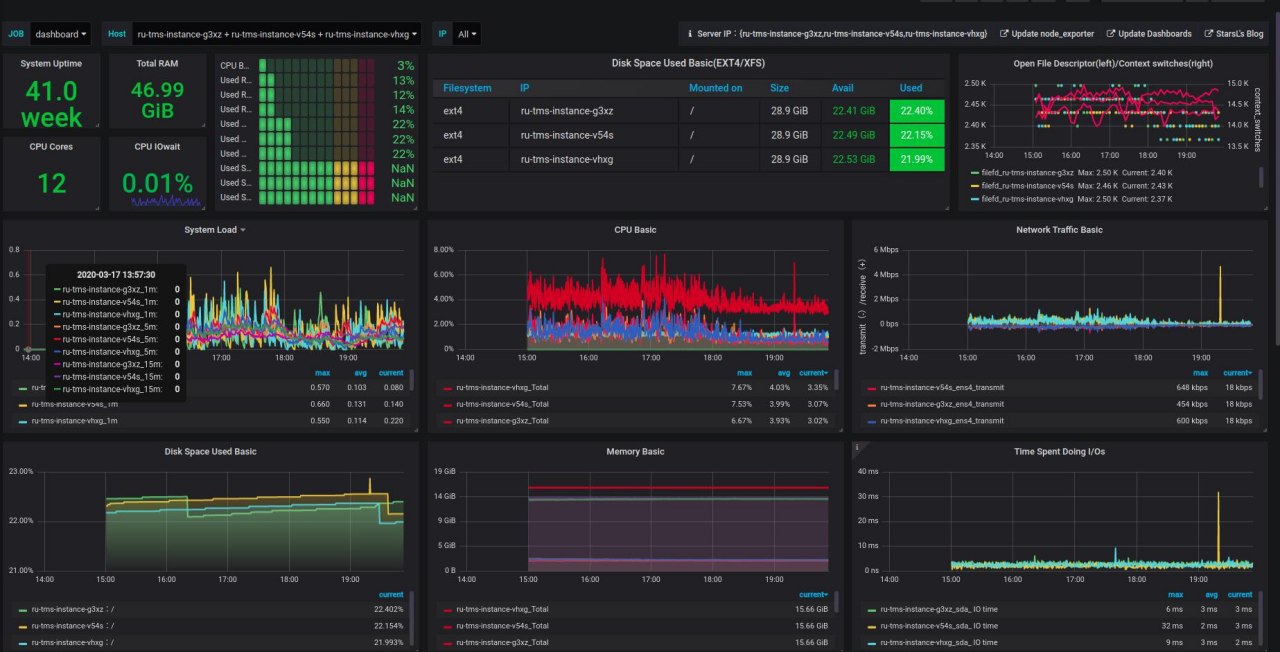Click color swatch of Memory Basic vhxg_Total legend
The height and width of the screenshot is (652, 1280).
pos(447,609)
